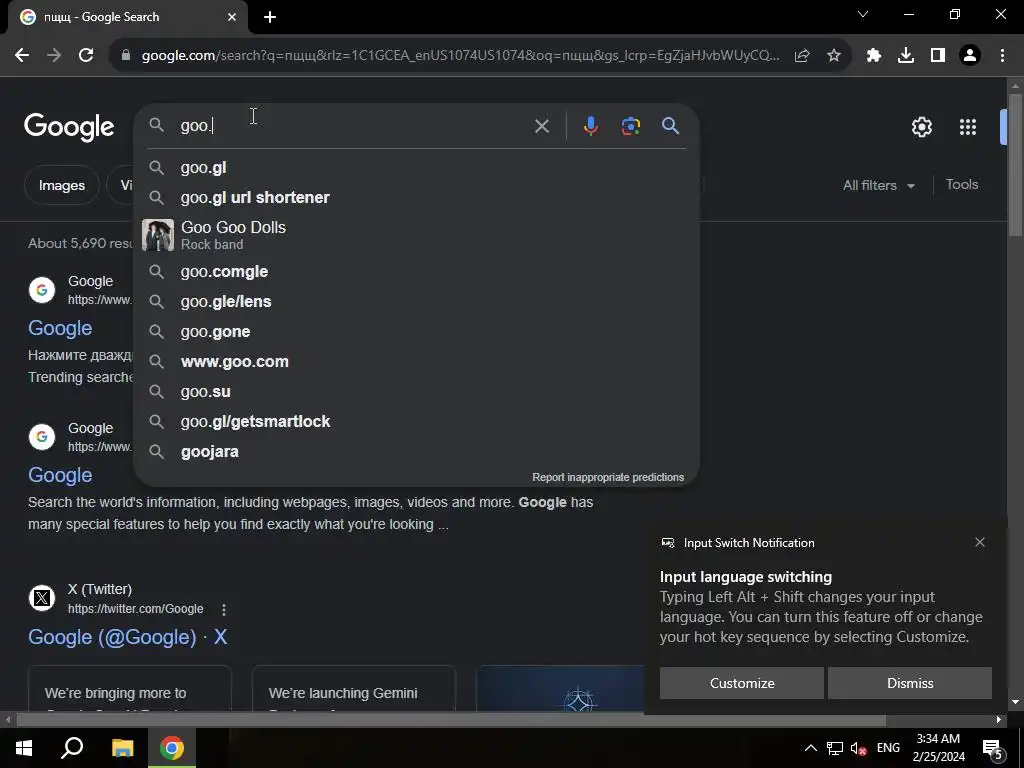Click the address bar URL

click(460, 56)
